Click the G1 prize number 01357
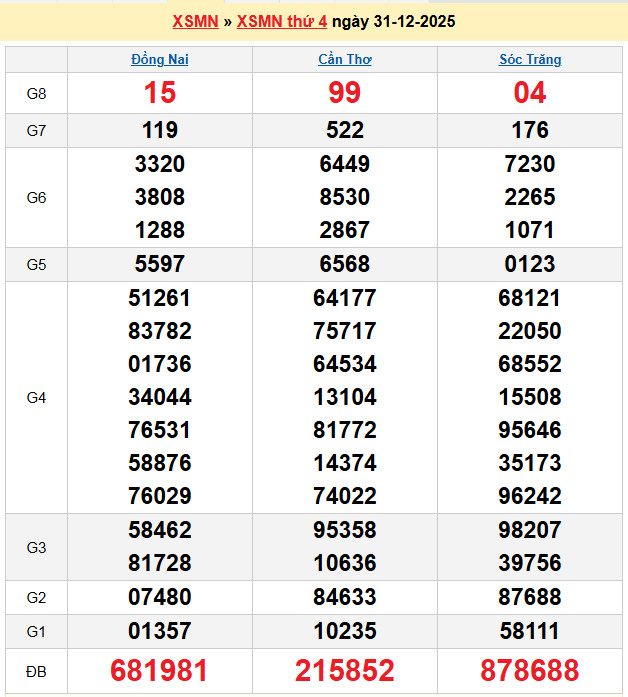The image size is (628, 697). point(160,631)
